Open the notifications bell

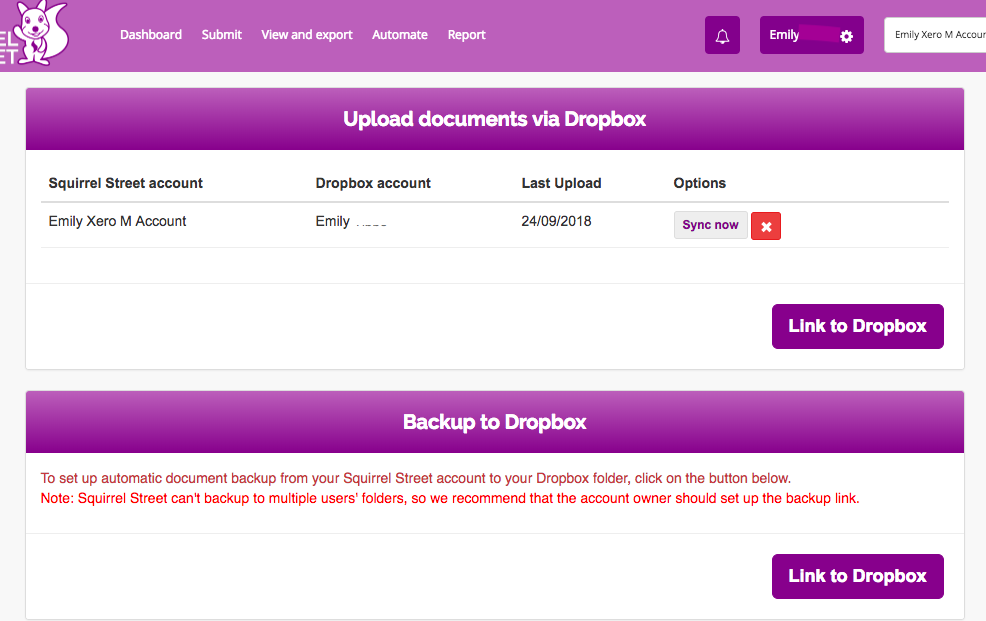[x=722, y=35]
